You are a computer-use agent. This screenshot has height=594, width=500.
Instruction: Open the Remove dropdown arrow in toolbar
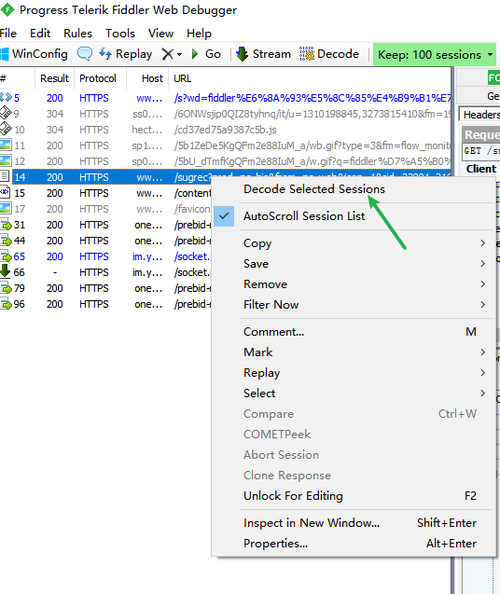pos(180,55)
